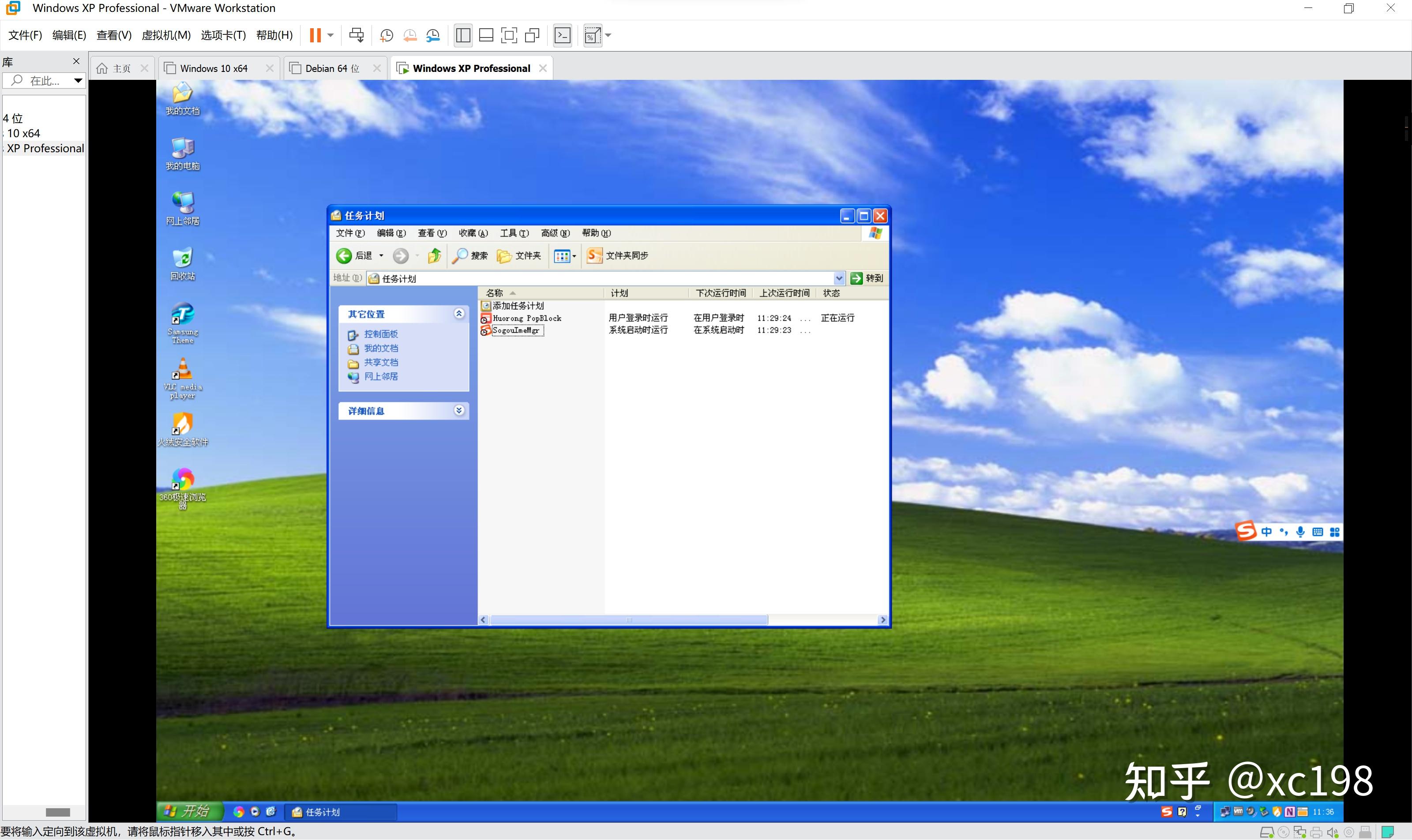This screenshot has width=1412, height=840.
Task: Toggle the thumbnail bar view icon
Action: pos(486,35)
